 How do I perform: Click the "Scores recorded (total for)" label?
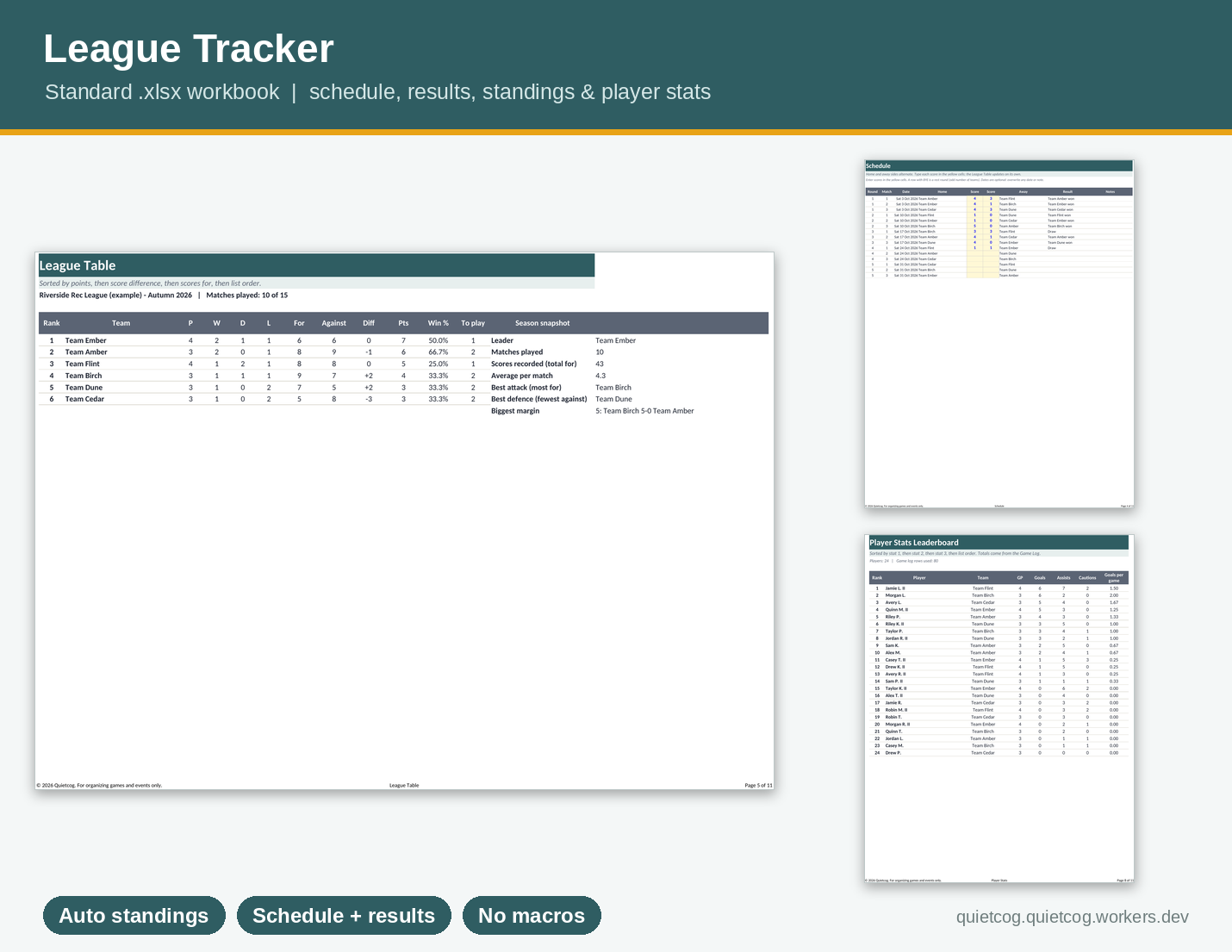click(x=534, y=364)
